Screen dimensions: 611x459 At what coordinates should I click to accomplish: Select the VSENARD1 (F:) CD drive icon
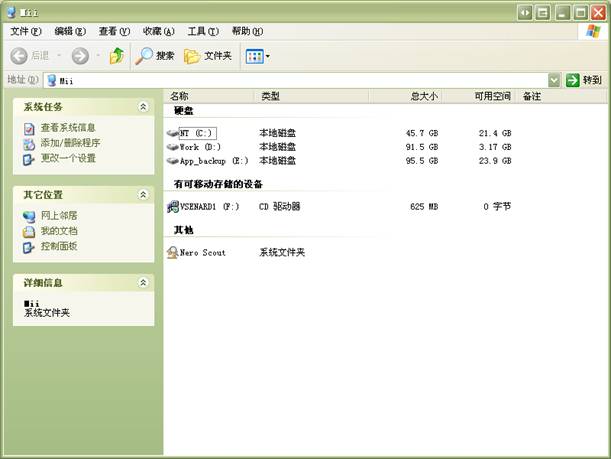tap(173, 207)
